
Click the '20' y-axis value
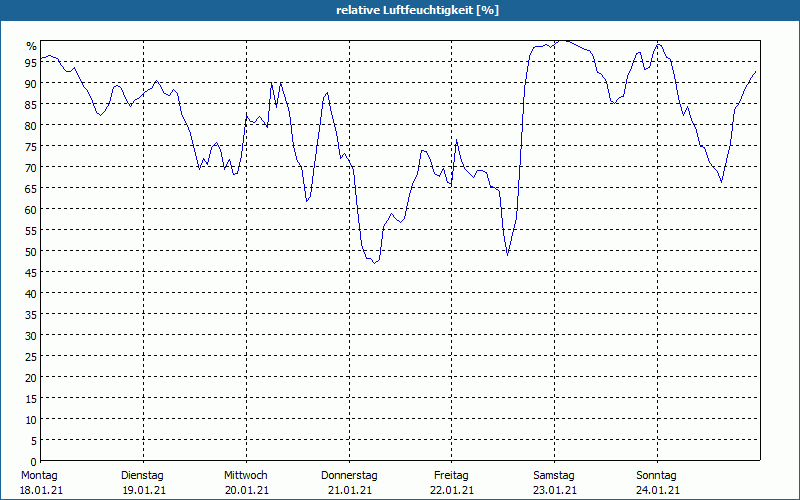point(31,378)
